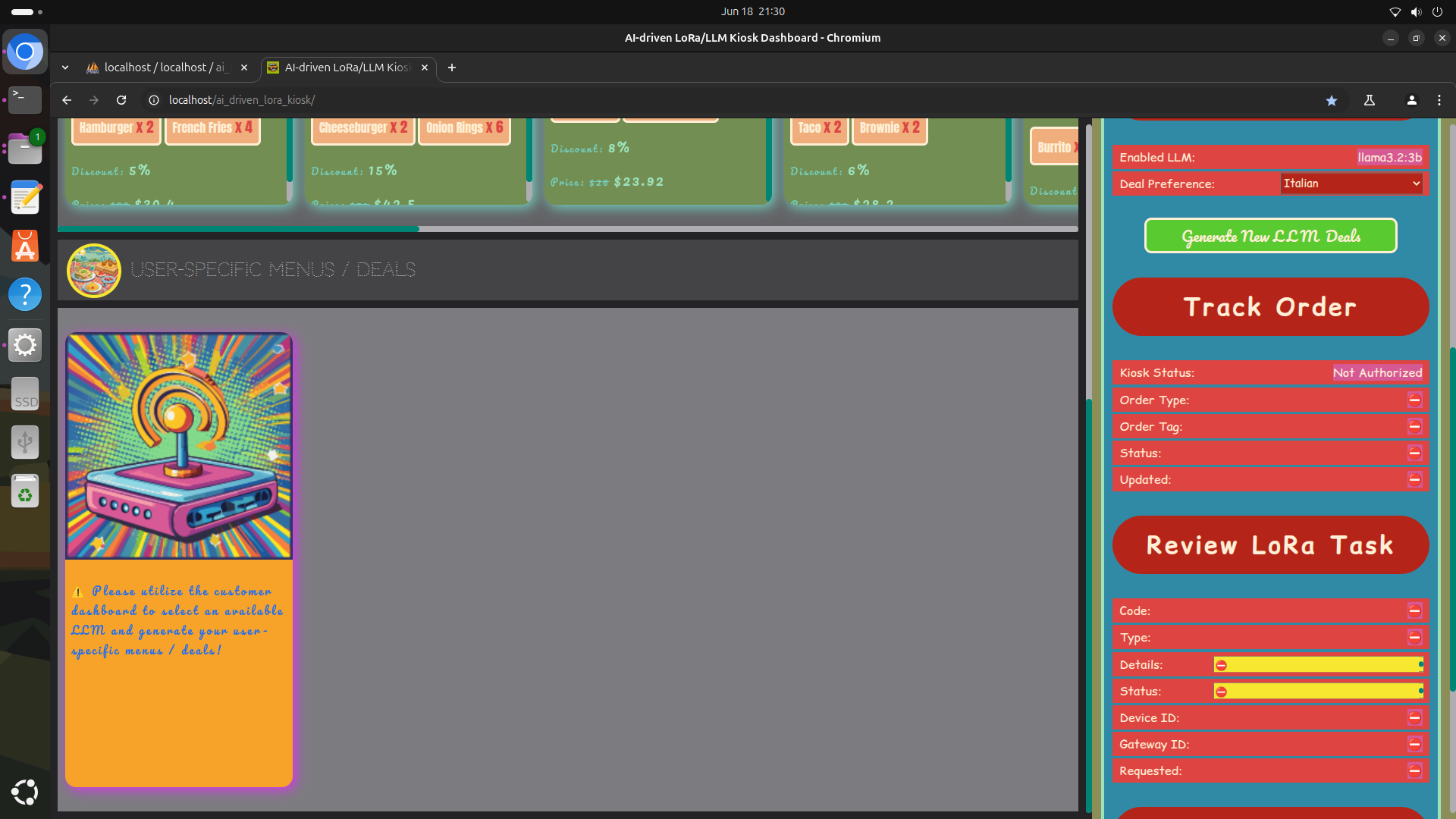Click Not Authorized kiosk status

tap(1378, 372)
